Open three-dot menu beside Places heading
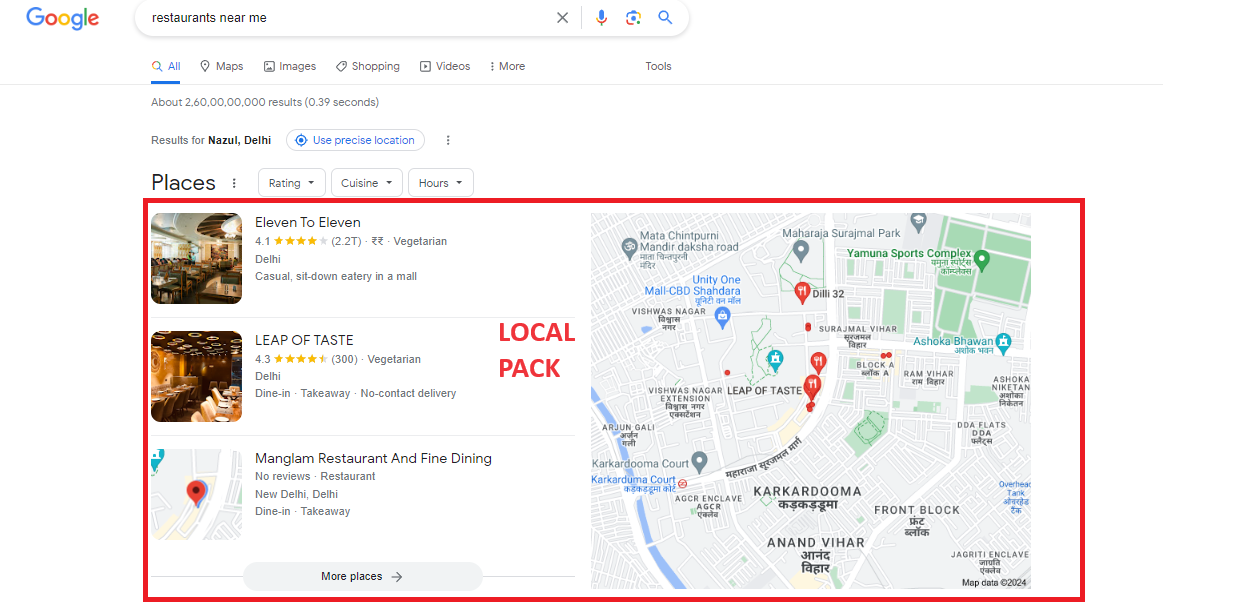 click(234, 183)
